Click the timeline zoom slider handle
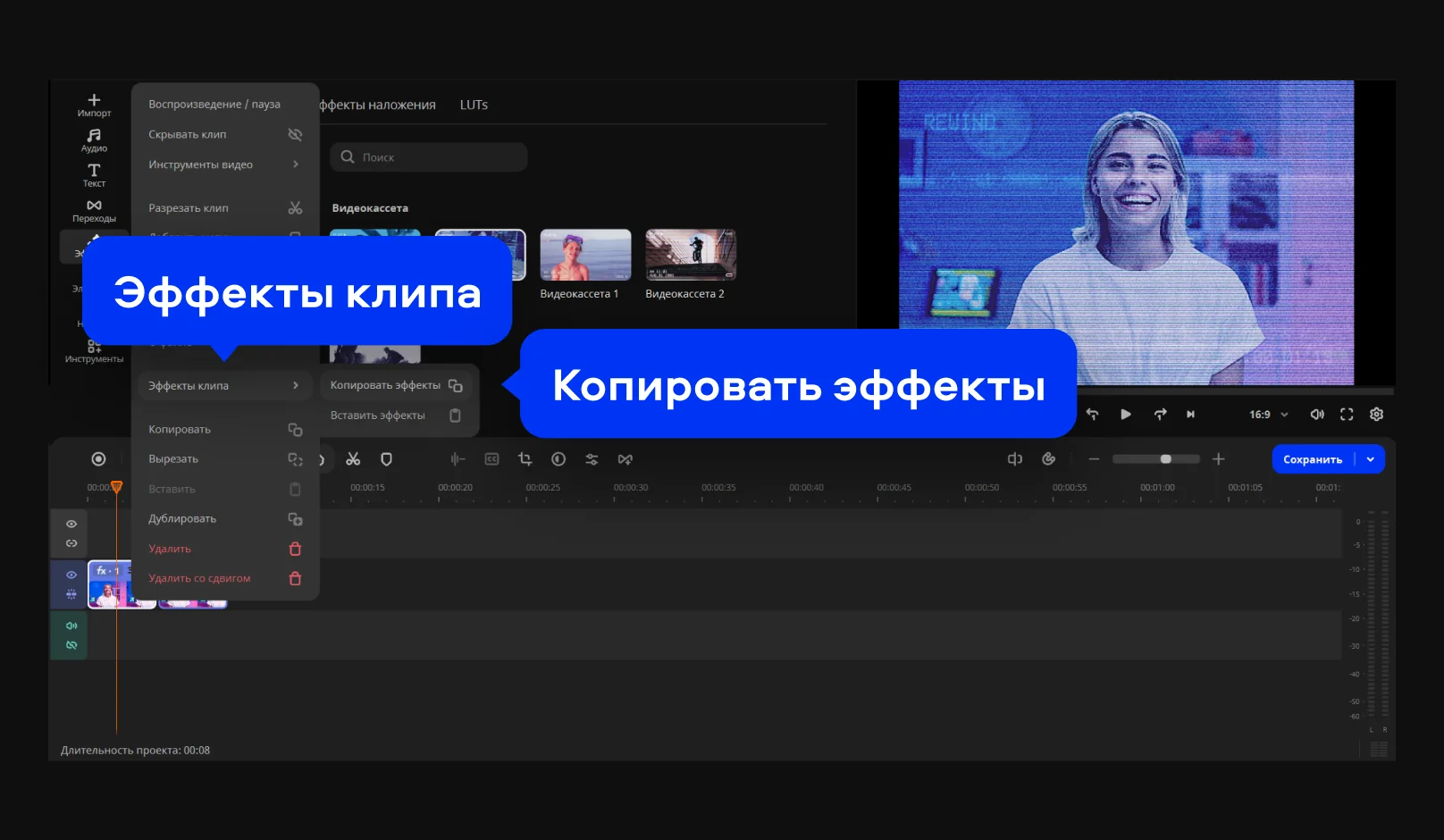1444x840 pixels. point(1165,459)
